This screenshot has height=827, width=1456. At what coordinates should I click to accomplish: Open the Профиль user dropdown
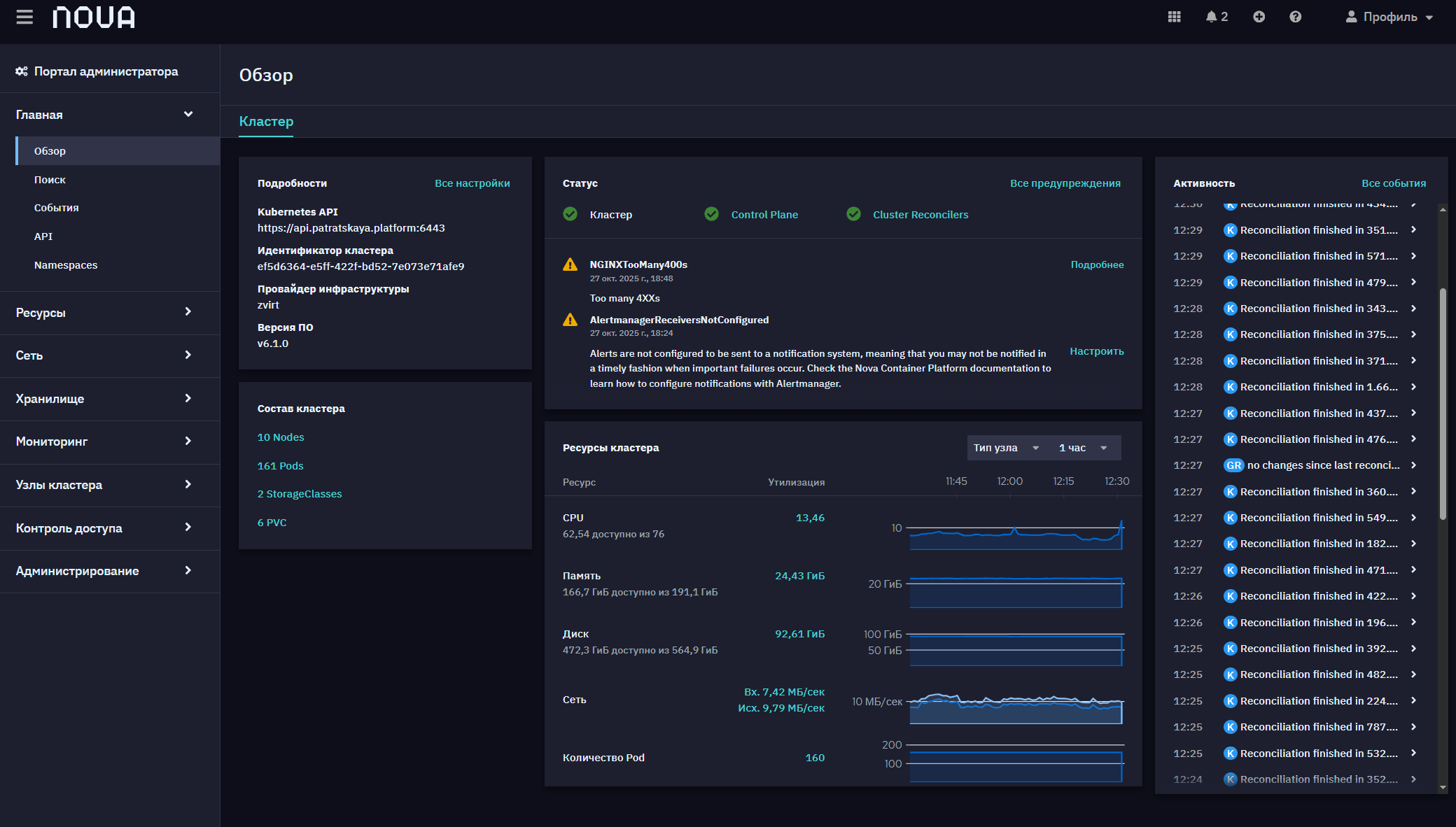coord(1389,17)
